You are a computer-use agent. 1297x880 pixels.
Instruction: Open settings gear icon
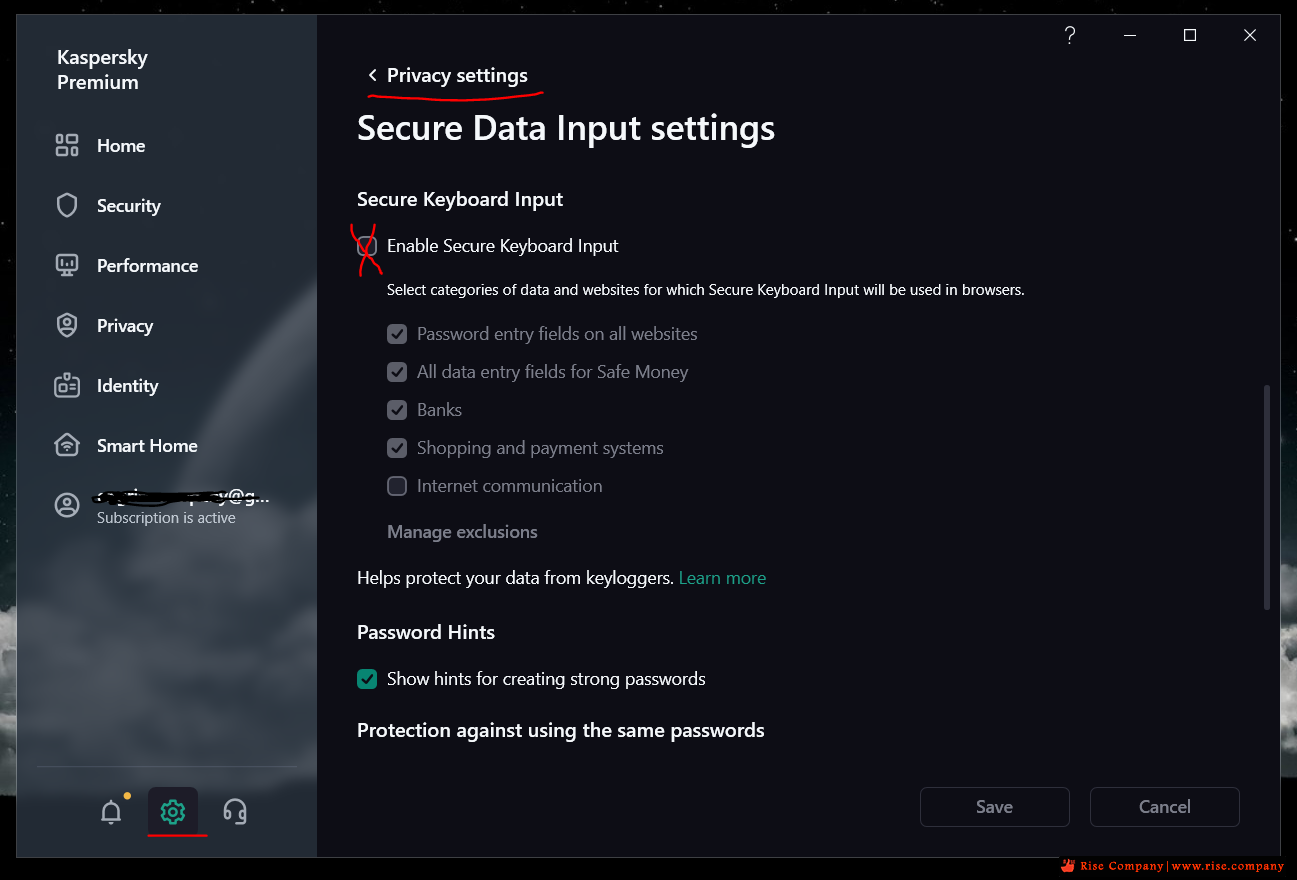(173, 812)
